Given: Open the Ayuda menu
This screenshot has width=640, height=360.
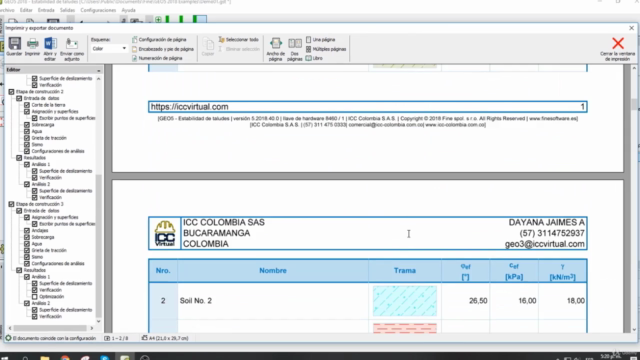Looking at the screenshot, I should tap(129, 10).
